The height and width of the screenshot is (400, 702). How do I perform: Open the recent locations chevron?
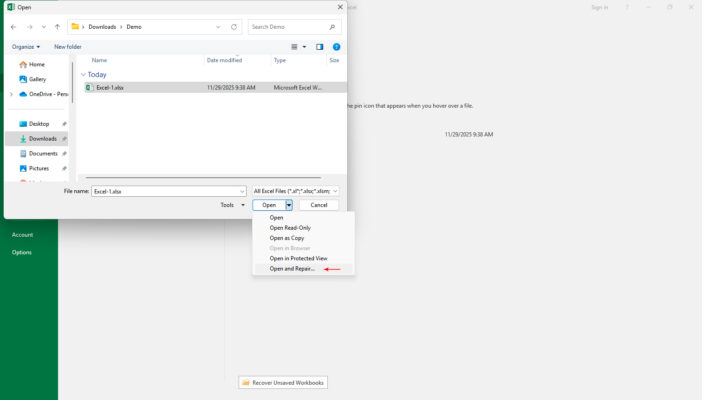point(43,27)
